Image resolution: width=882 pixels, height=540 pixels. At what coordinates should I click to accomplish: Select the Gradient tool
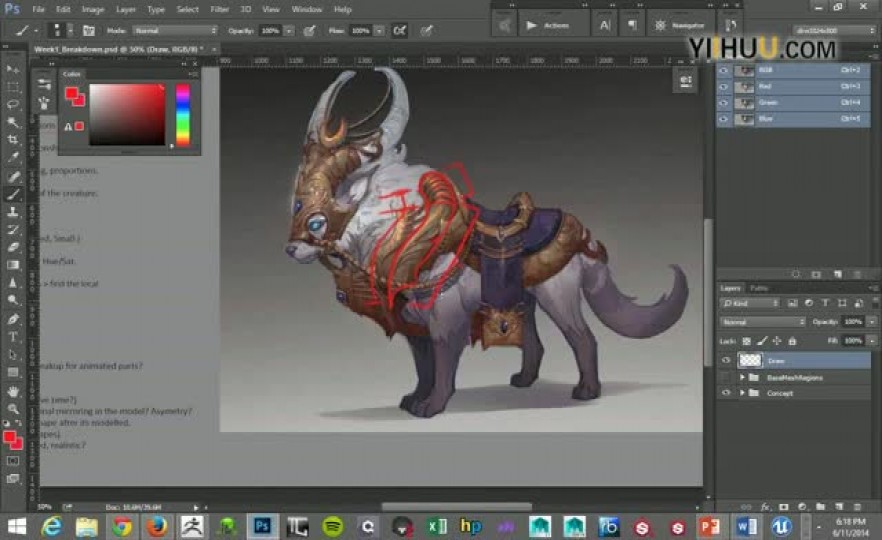pos(12,265)
